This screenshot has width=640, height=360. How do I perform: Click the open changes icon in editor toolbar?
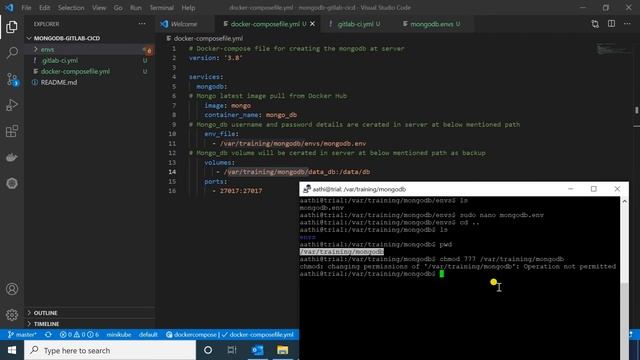click(x=595, y=24)
